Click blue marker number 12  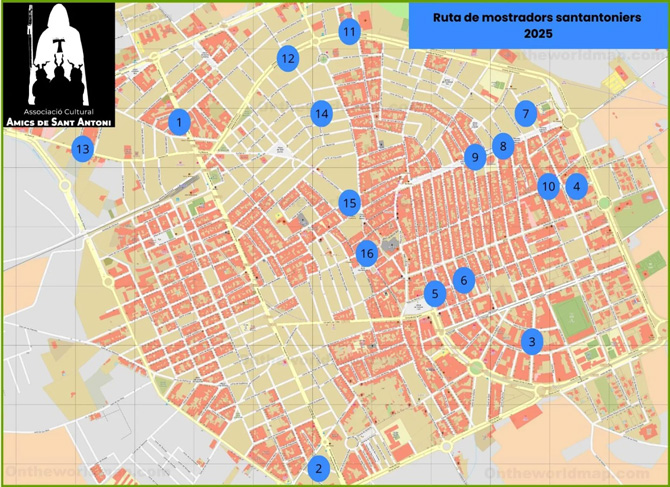pos(288,58)
